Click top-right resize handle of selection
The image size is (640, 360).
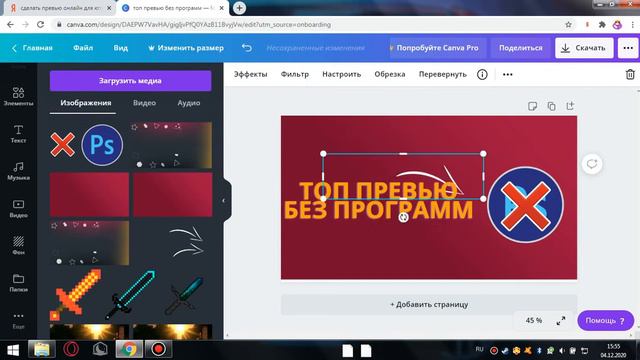(x=483, y=153)
